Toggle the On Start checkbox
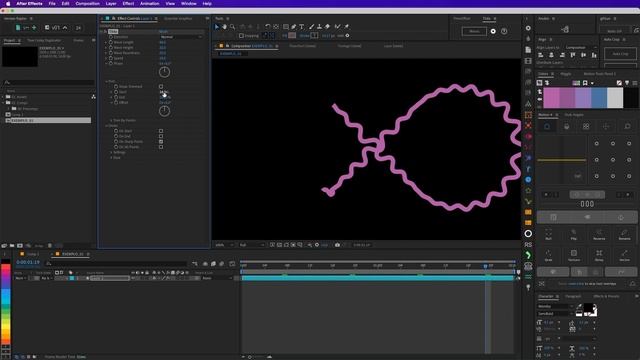 pyautogui.click(x=161, y=131)
